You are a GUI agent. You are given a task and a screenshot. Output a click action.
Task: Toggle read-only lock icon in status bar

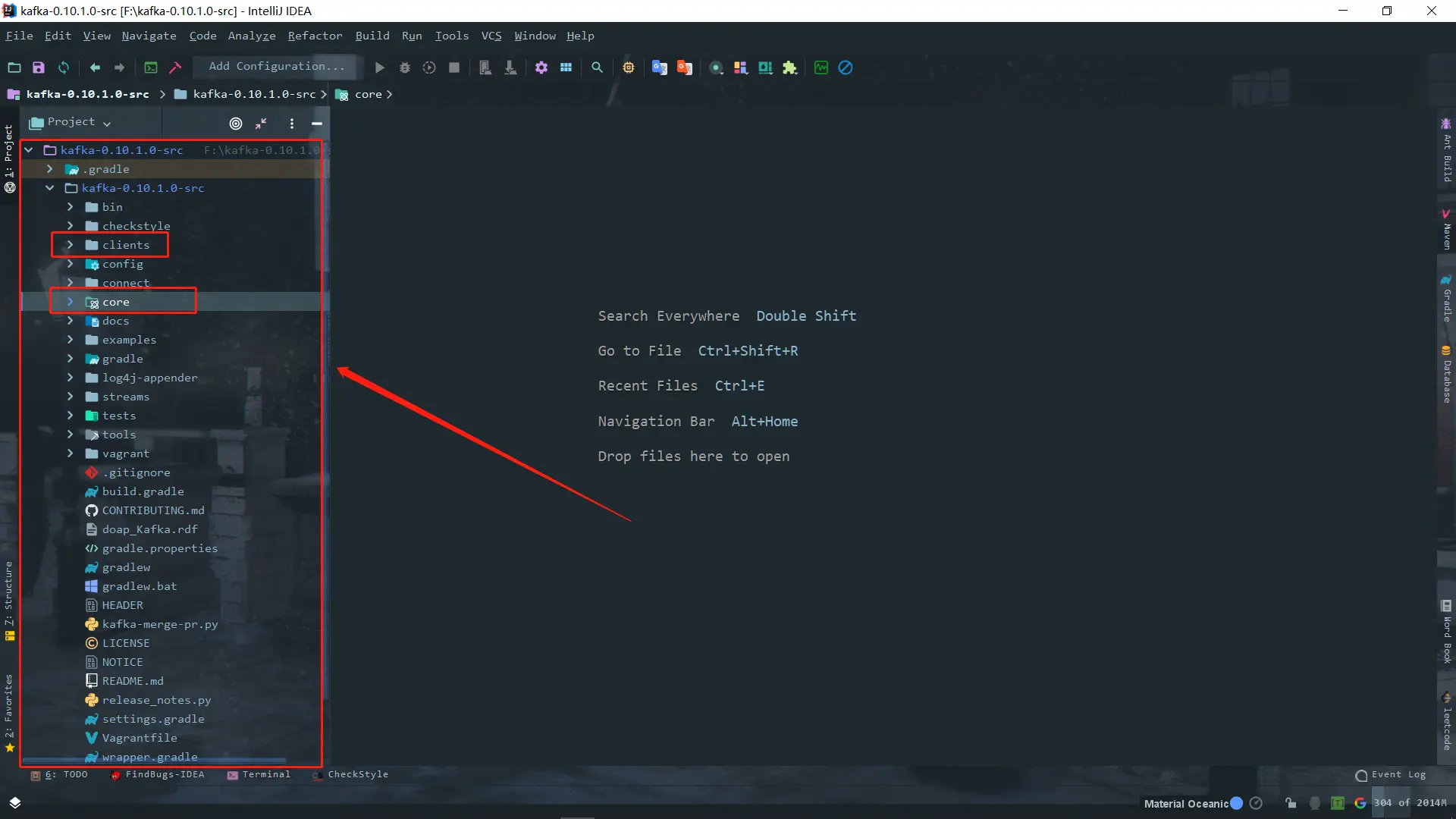click(x=1291, y=803)
